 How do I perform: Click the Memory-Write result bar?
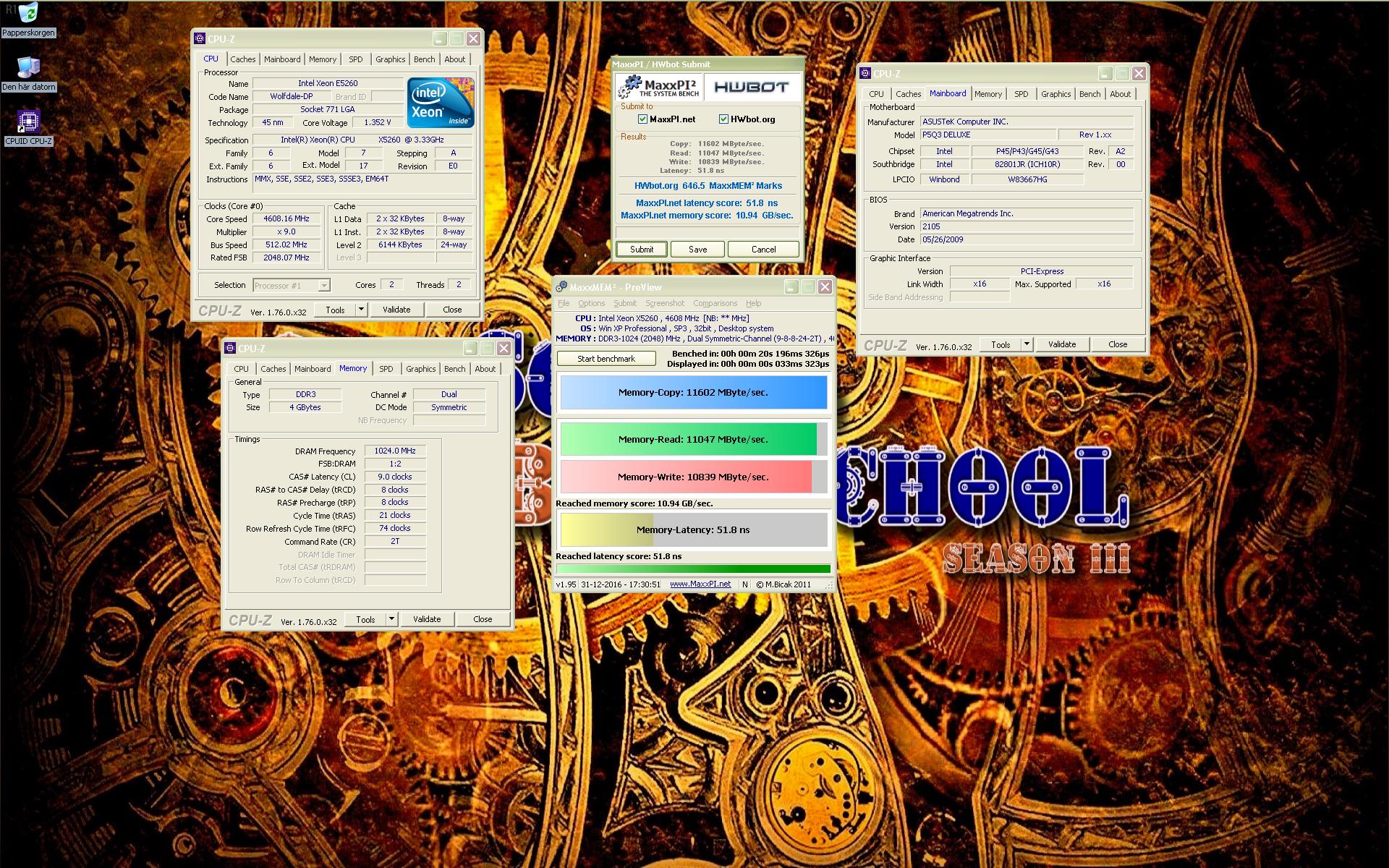[693, 477]
